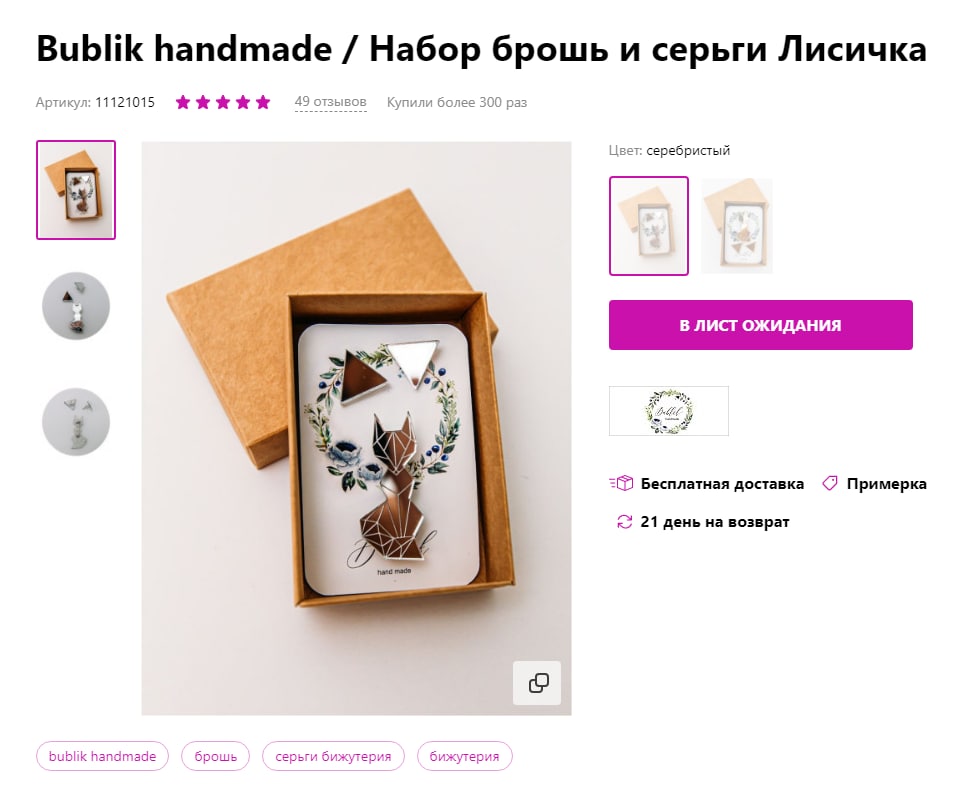This screenshot has height=803, width=959.
Task: Open the Bublik handmade brand logo
Action: click(668, 411)
